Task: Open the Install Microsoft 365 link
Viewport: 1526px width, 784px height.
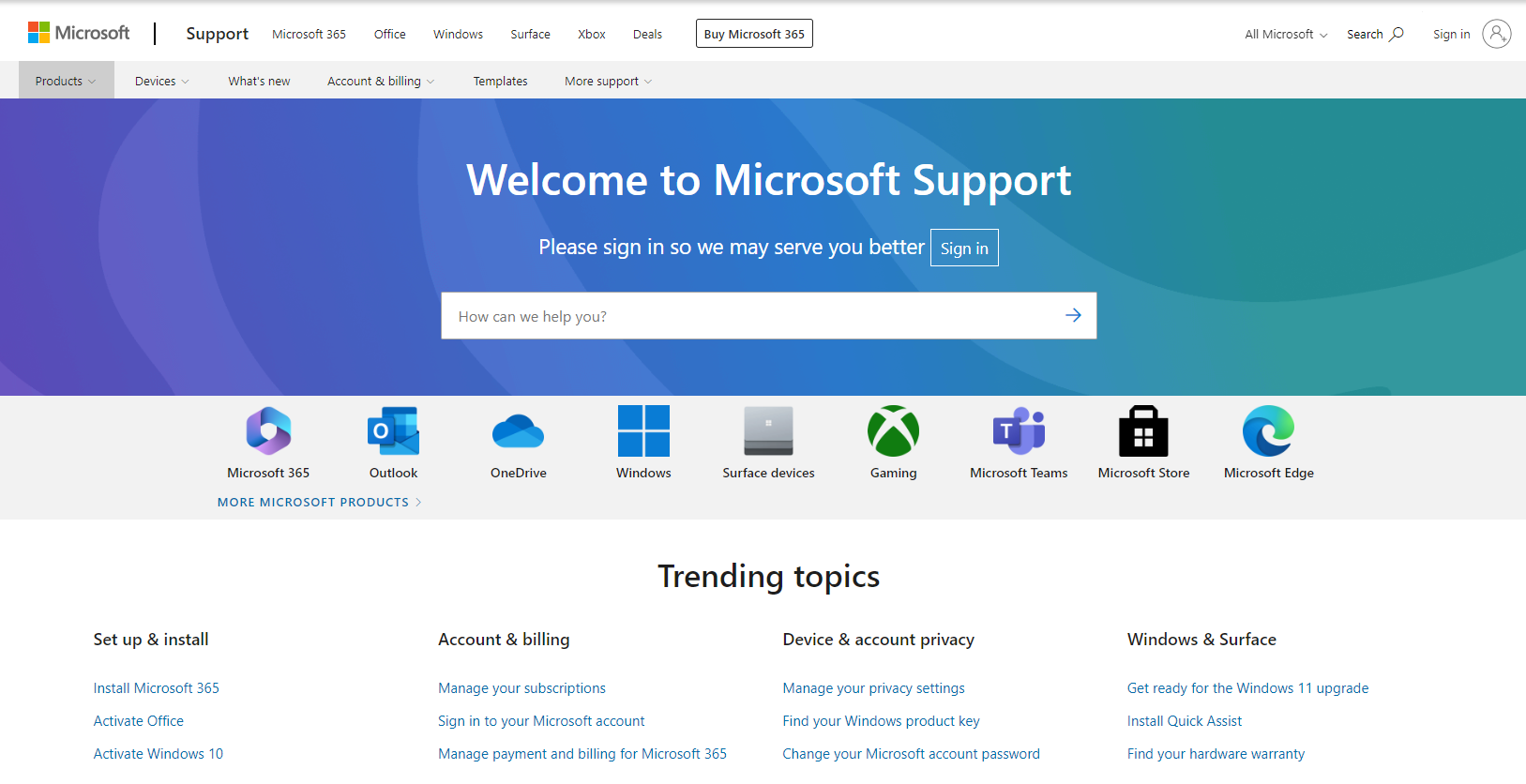Action: click(x=156, y=688)
